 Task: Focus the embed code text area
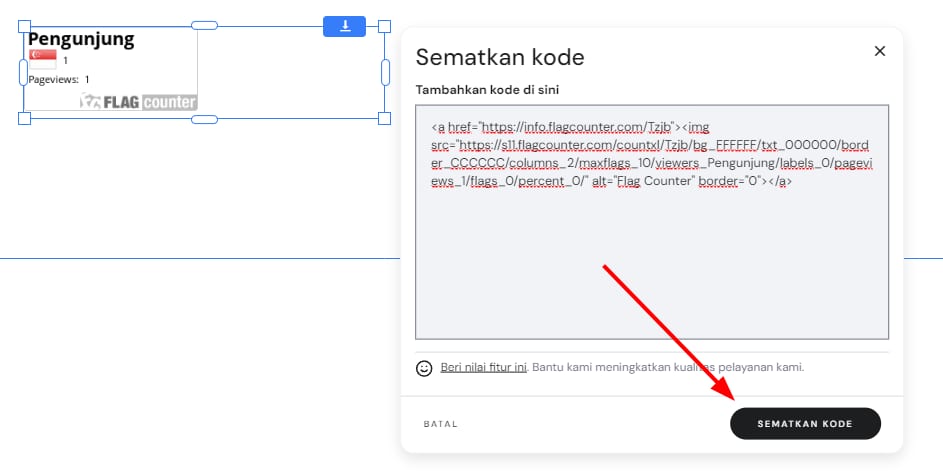651,260
